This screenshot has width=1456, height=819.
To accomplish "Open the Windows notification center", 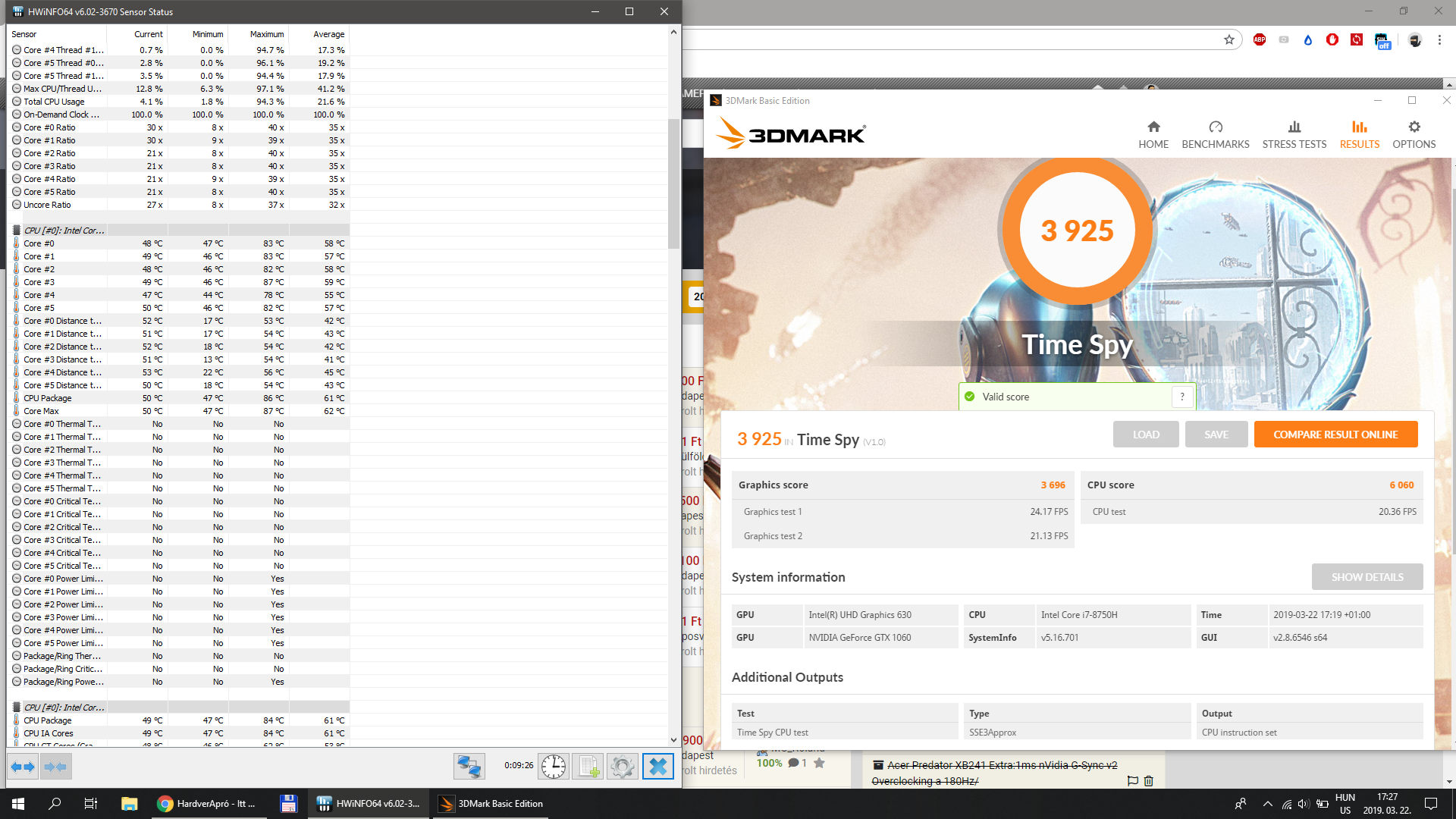I will (1431, 804).
